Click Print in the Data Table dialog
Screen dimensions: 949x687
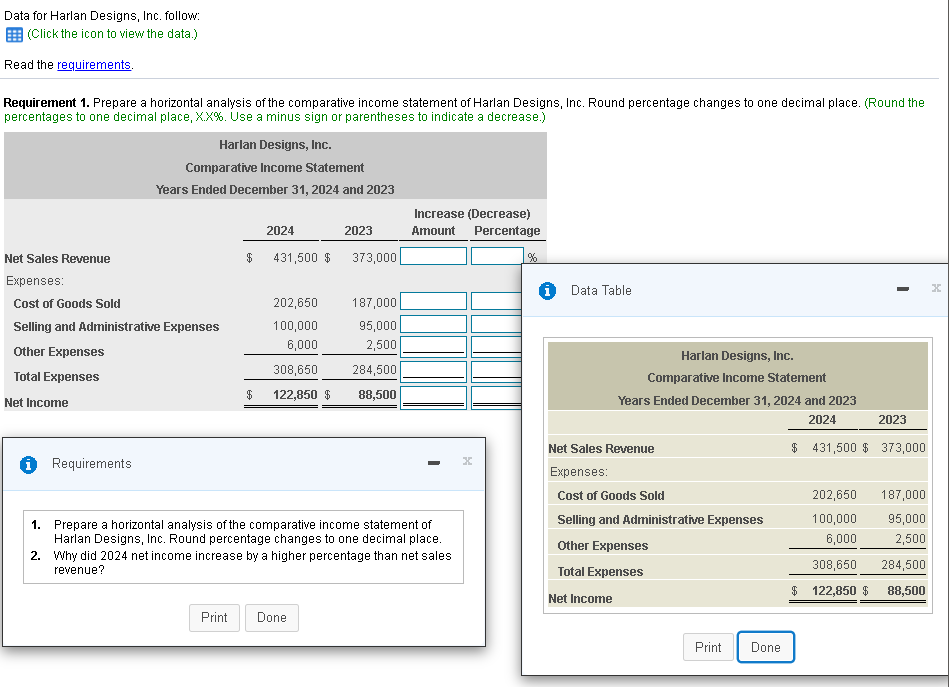click(x=708, y=647)
